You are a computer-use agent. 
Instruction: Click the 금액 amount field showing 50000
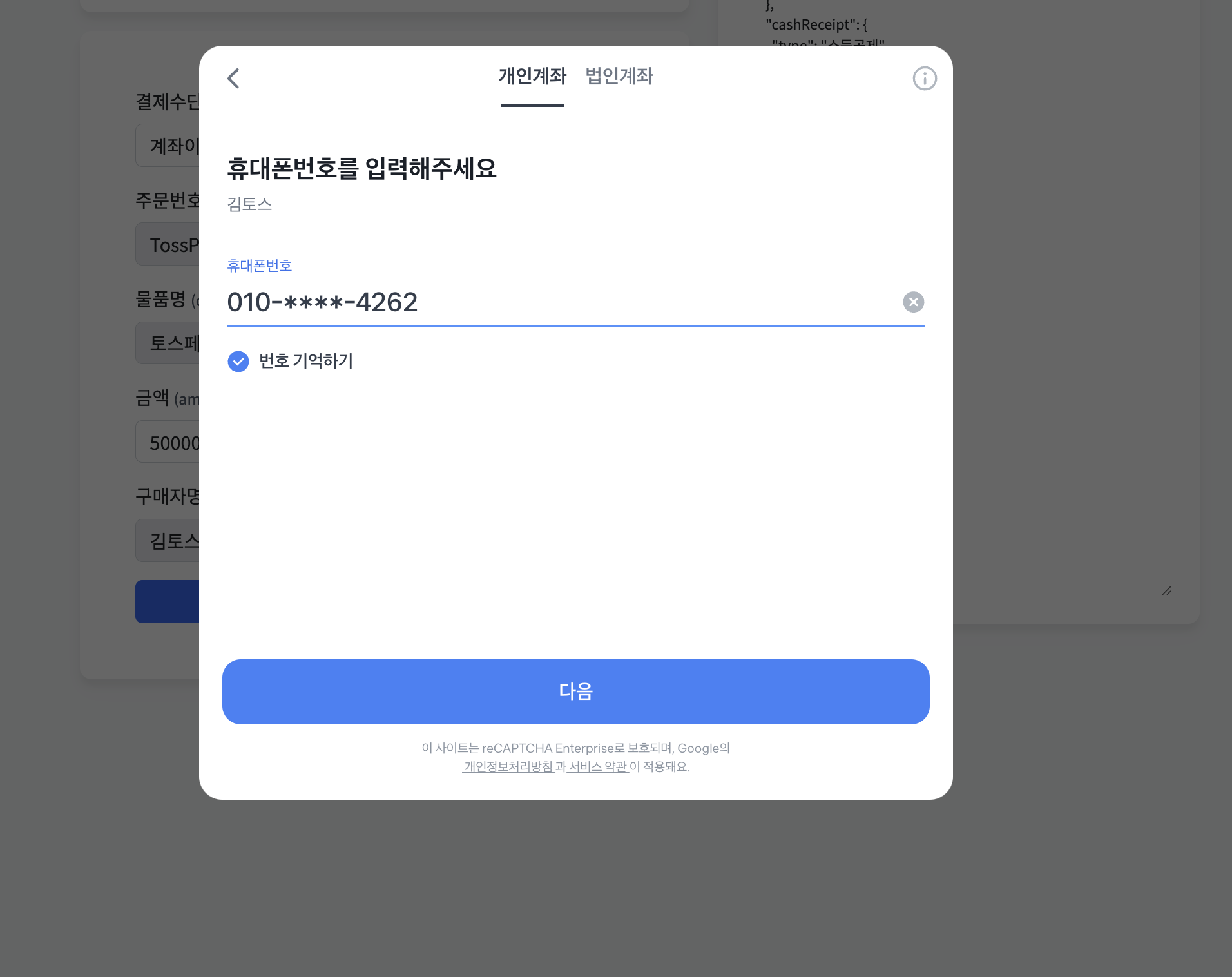click(x=168, y=442)
